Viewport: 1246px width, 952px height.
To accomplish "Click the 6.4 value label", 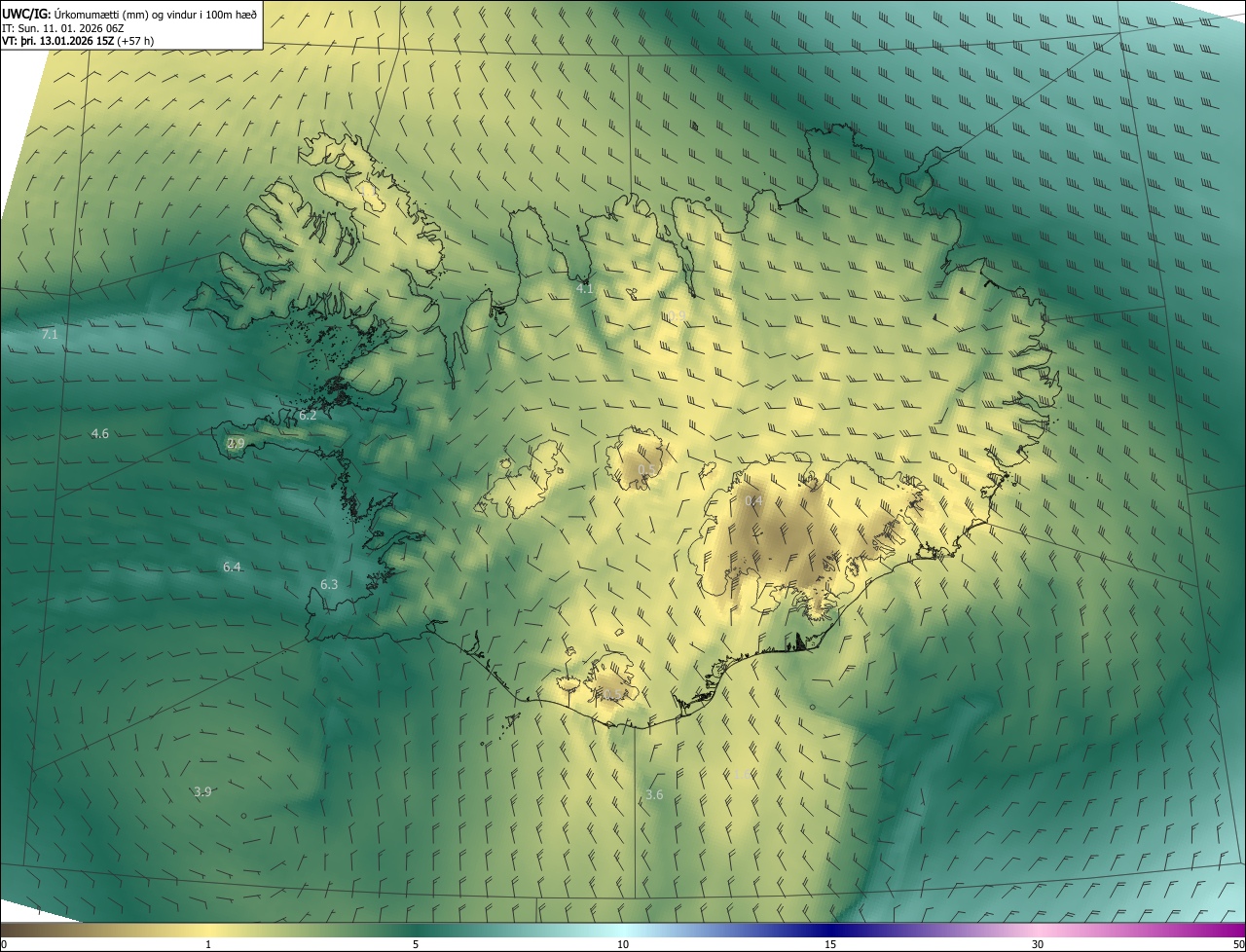I will click(x=232, y=568).
